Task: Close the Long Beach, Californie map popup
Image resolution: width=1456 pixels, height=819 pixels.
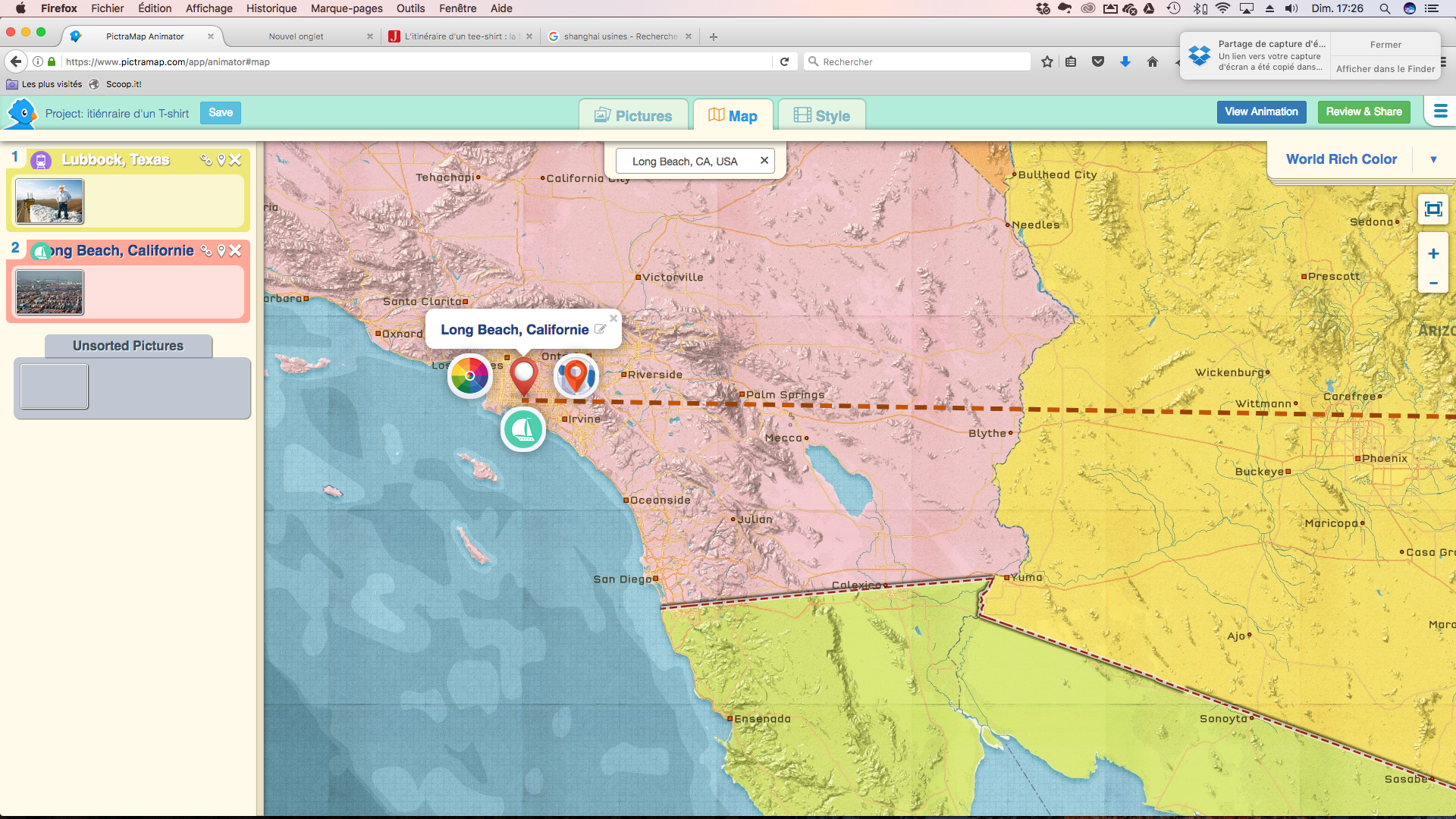Action: coord(613,318)
